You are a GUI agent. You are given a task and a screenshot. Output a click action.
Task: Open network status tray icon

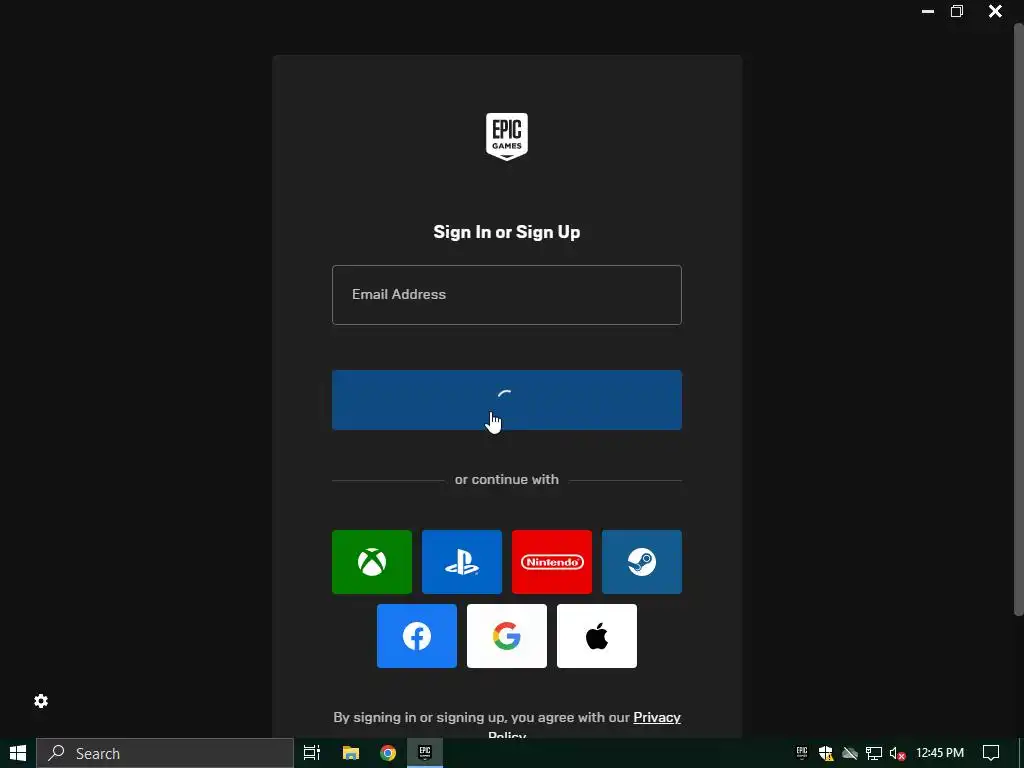coord(874,753)
